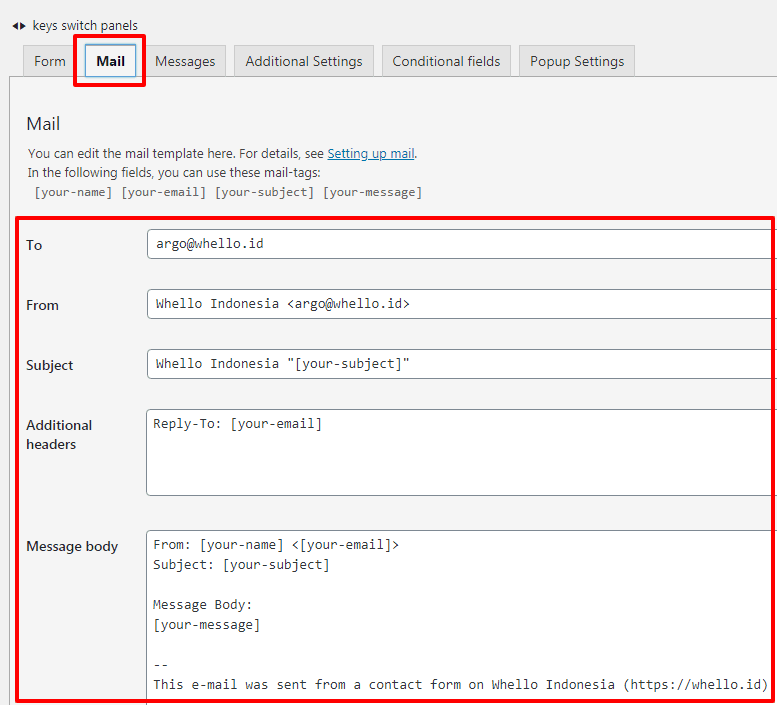Open the Conditional fields tab
The height and width of the screenshot is (705, 777).
(x=446, y=61)
